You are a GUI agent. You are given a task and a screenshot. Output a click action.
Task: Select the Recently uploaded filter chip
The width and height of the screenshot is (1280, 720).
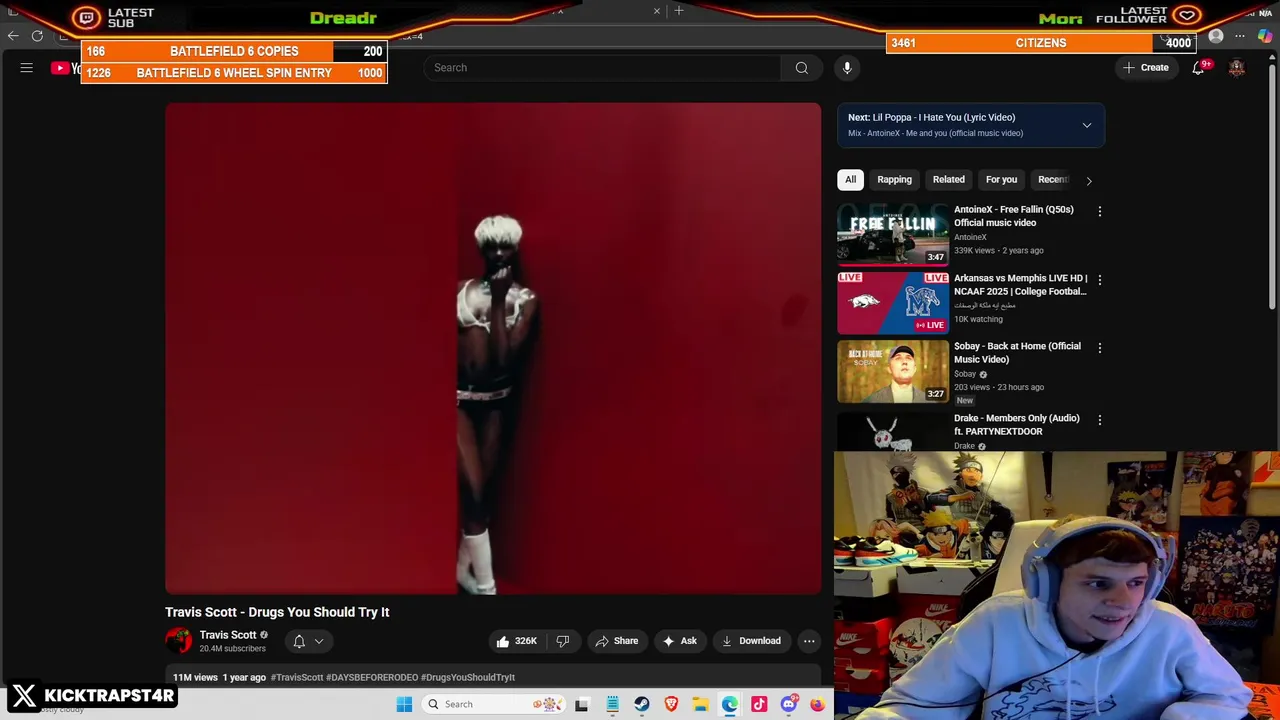1053,180
